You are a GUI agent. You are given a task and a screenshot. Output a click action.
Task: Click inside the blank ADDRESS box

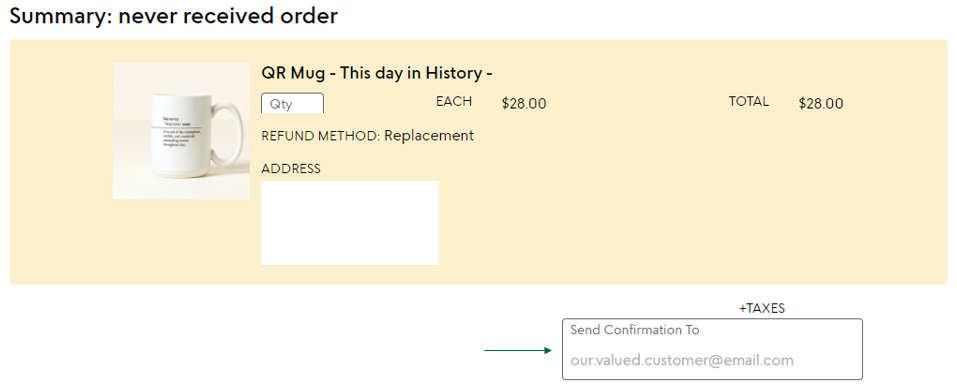(x=350, y=223)
